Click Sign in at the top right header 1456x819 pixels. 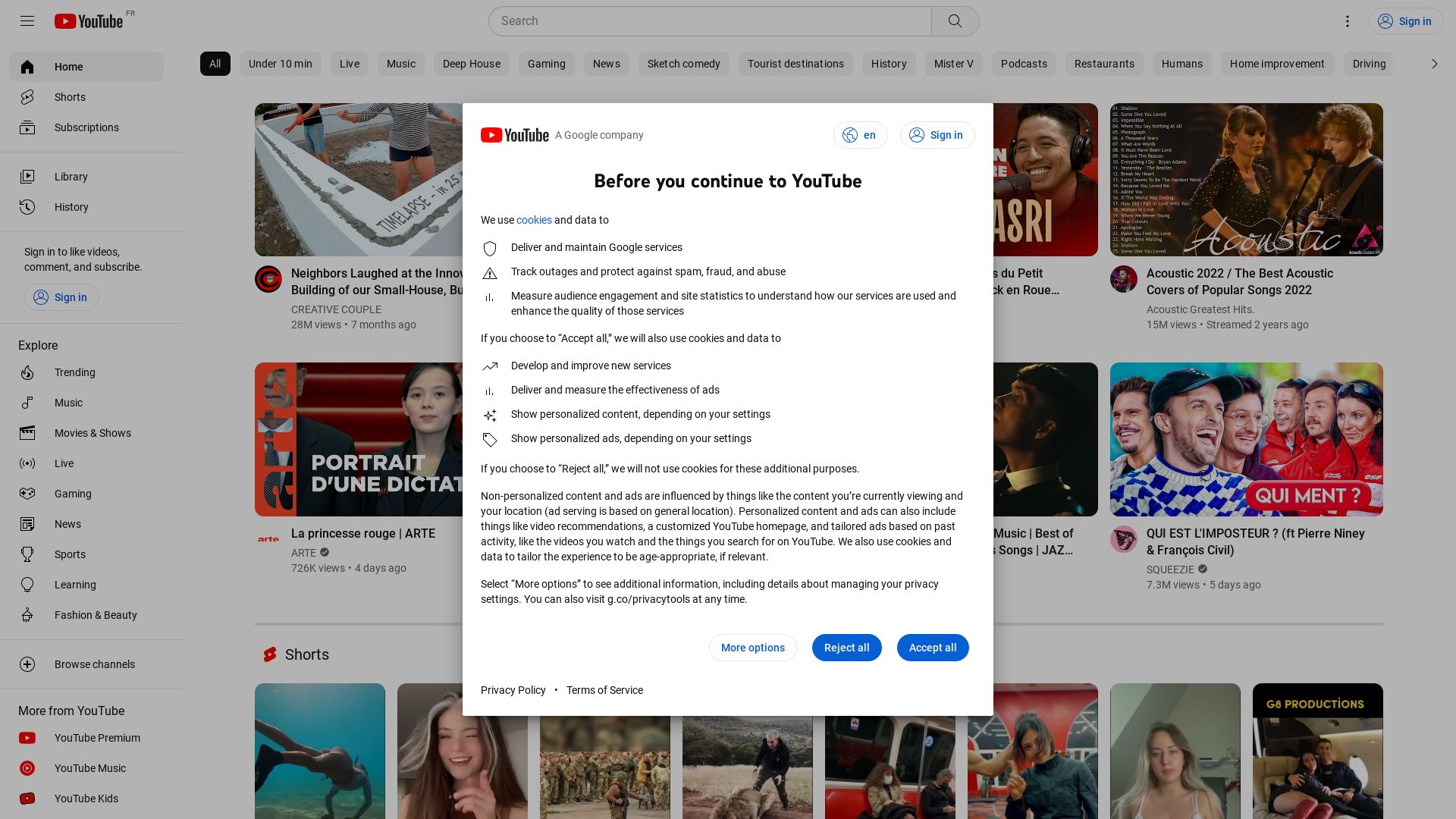pyautogui.click(x=1406, y=21)
